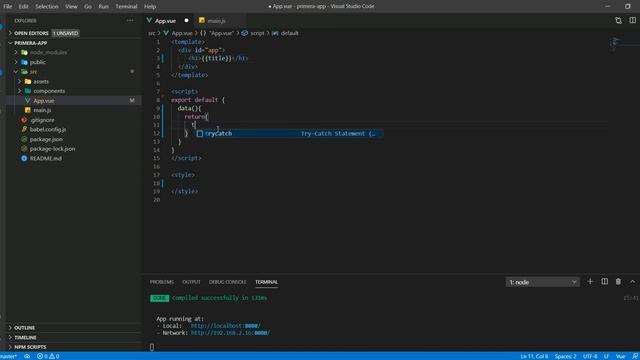The width and height of the screenshot is (640, 360).
Task: Change indentation via Spaces: 2
Action: (x=565, y=356)
